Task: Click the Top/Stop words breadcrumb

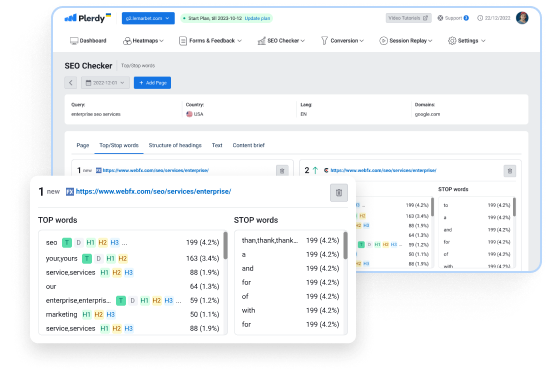Action: click(138, 66)
